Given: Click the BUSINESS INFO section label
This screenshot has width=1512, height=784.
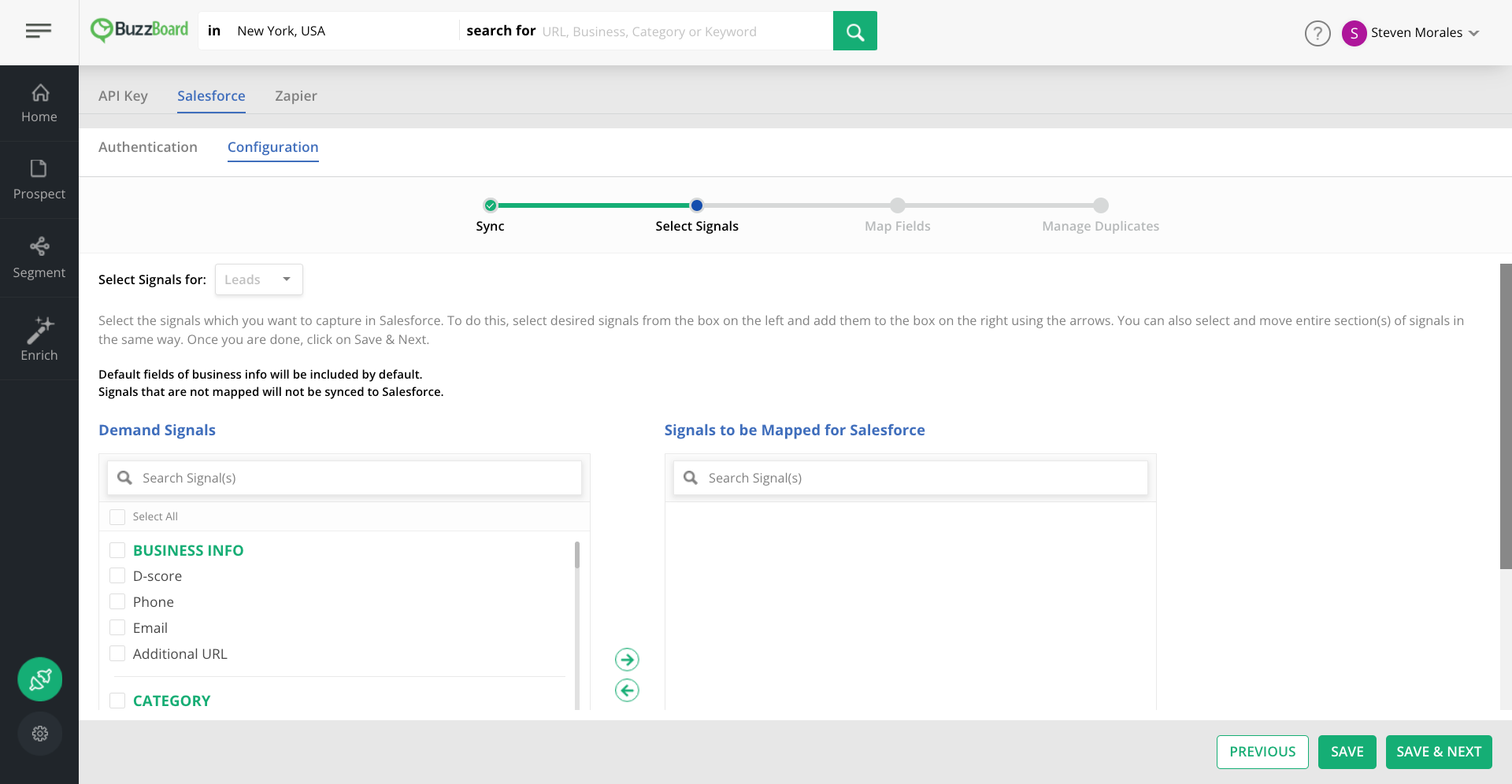Looking at the screenshot, I should coord(188,550).
